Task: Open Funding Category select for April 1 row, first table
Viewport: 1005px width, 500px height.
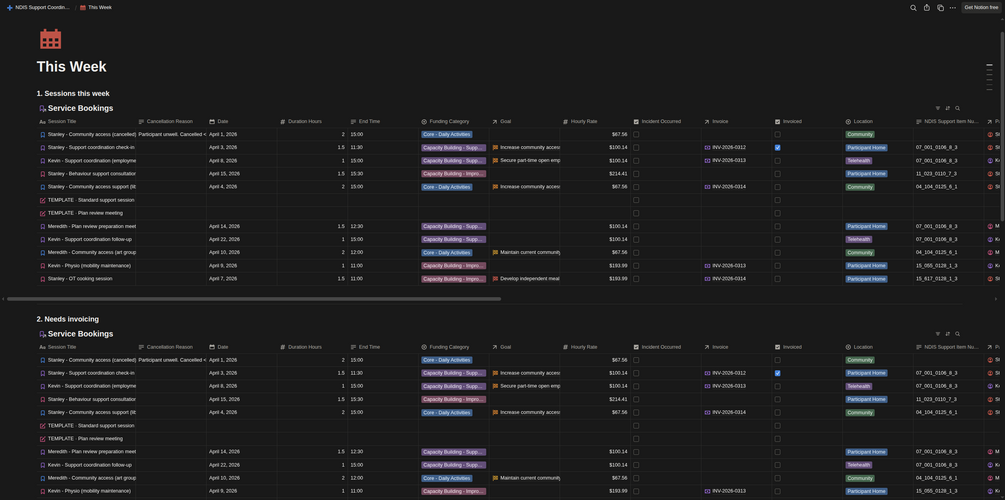Action: [x=447, y=135]
